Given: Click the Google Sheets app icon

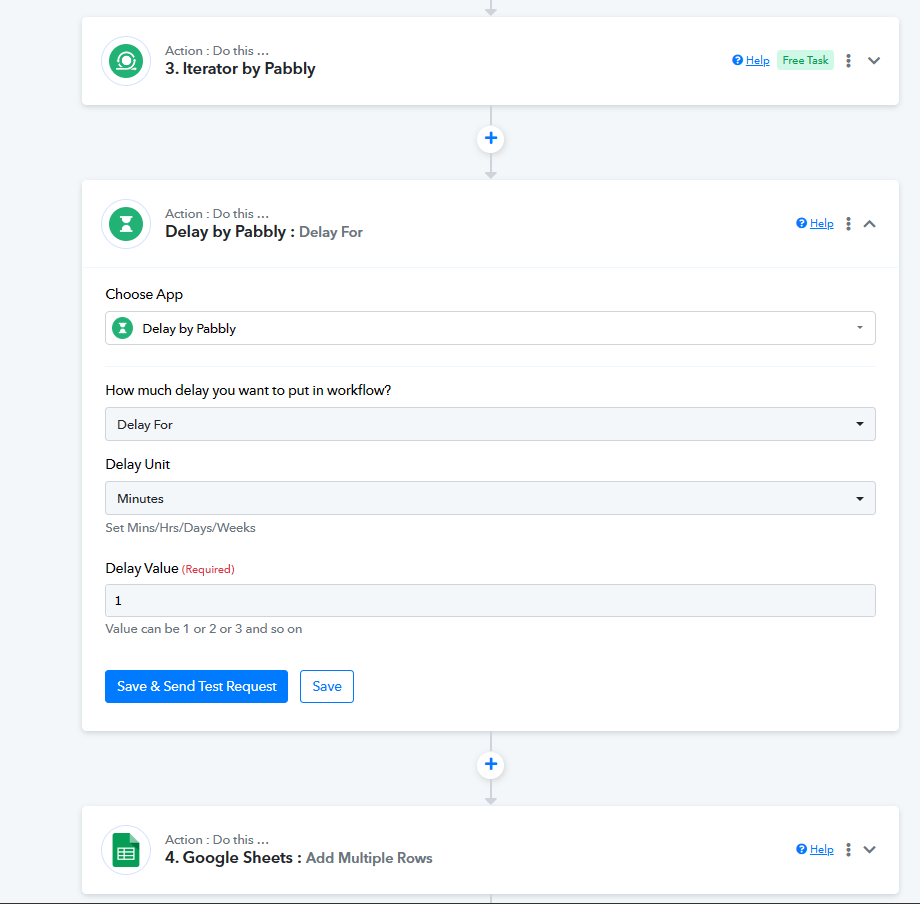Looking at the screenshot, I should (126, 849).
